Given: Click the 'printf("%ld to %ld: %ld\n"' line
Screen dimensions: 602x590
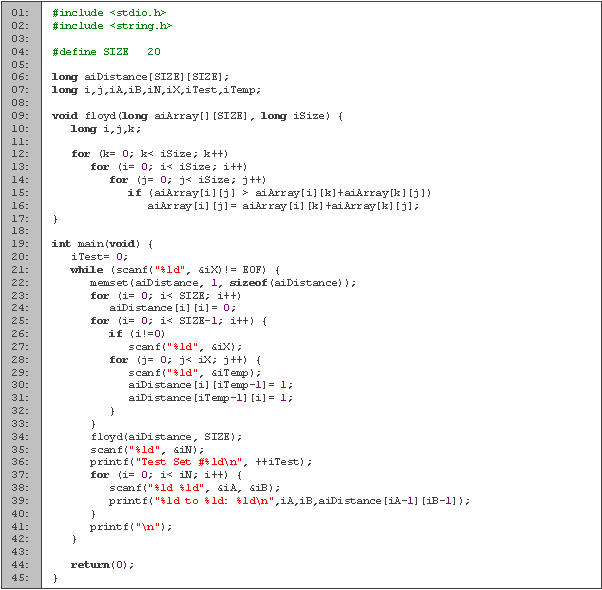Looking at the screenshot, I should coord(289,501).
